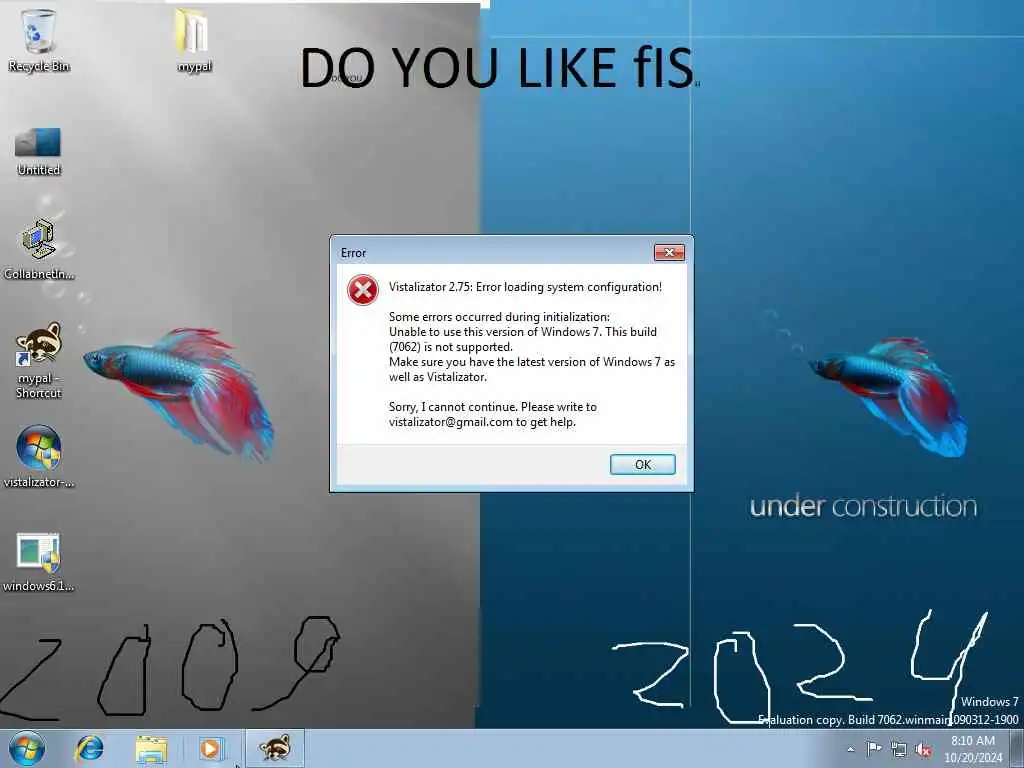1024x768 pixels.
Task: Select the mypal - Shortcut raccoon icon
Action: [x=39, y=360]
